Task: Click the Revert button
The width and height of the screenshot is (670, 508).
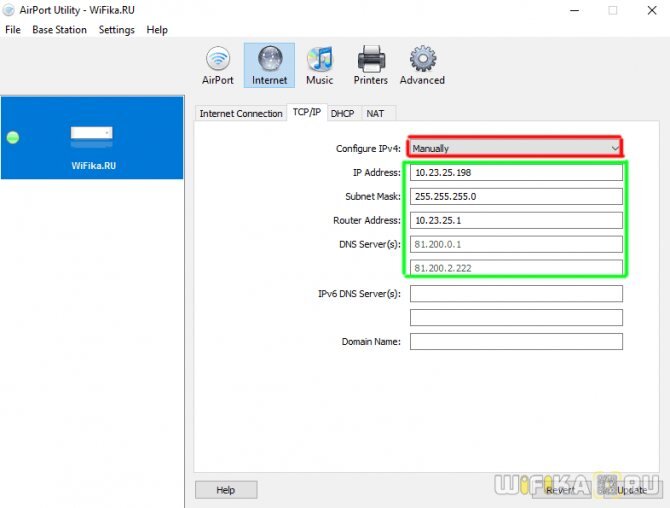Action: click(561, 490)
